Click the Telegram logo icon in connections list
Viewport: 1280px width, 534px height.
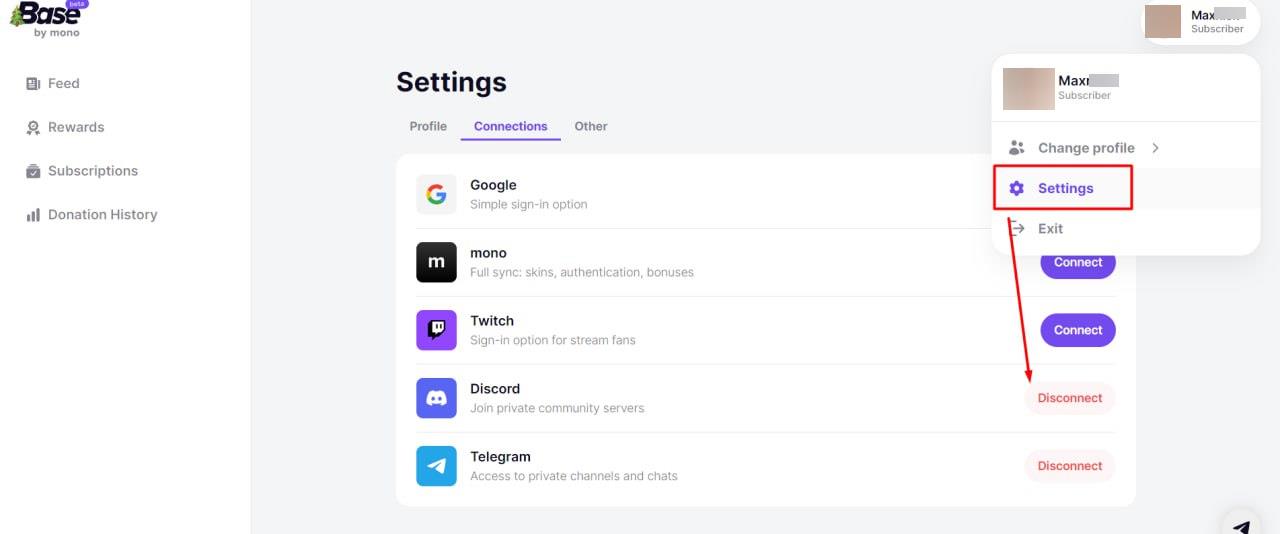pos(436,466)
